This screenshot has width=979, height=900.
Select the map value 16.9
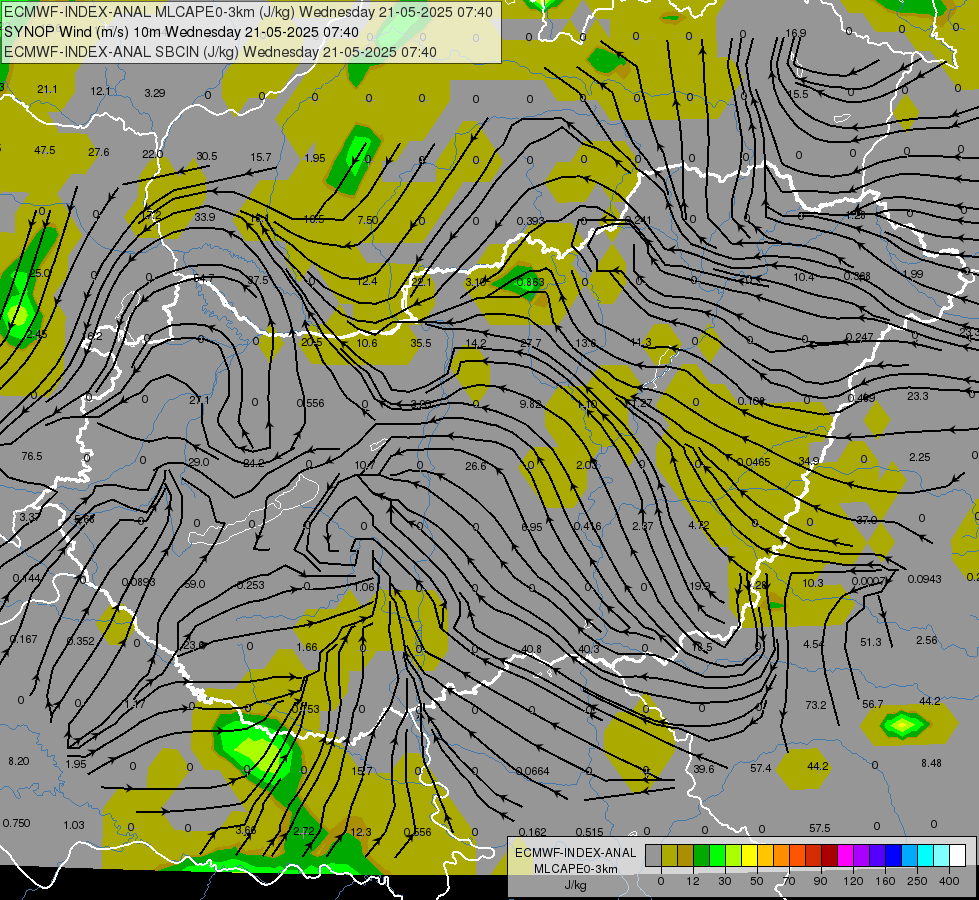click(x=795, y=33)
